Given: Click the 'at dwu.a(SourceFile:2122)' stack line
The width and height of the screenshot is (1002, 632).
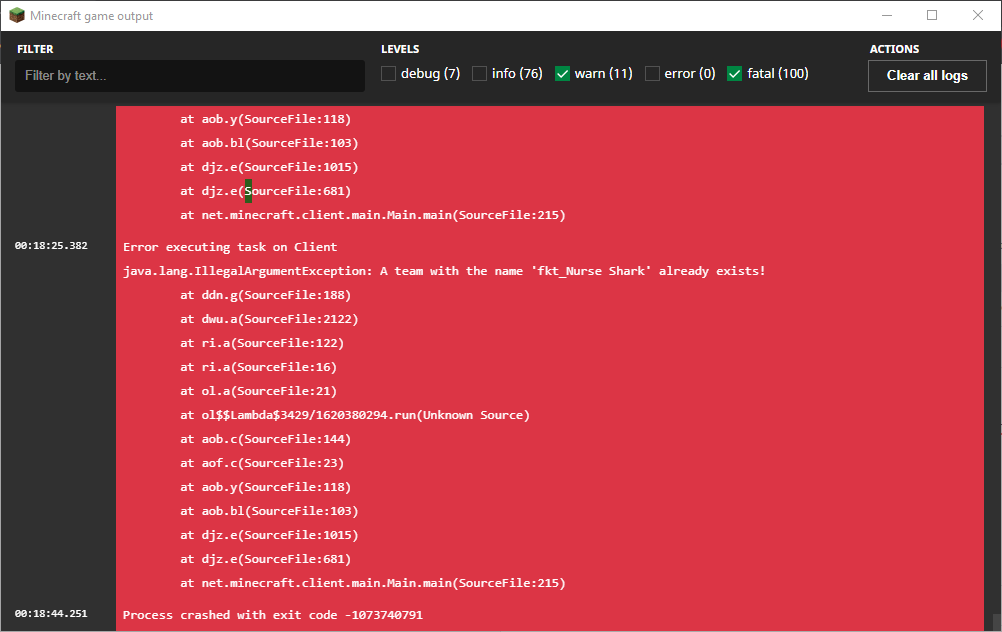Looking at the screenshot, I should [x=269, y=319].
